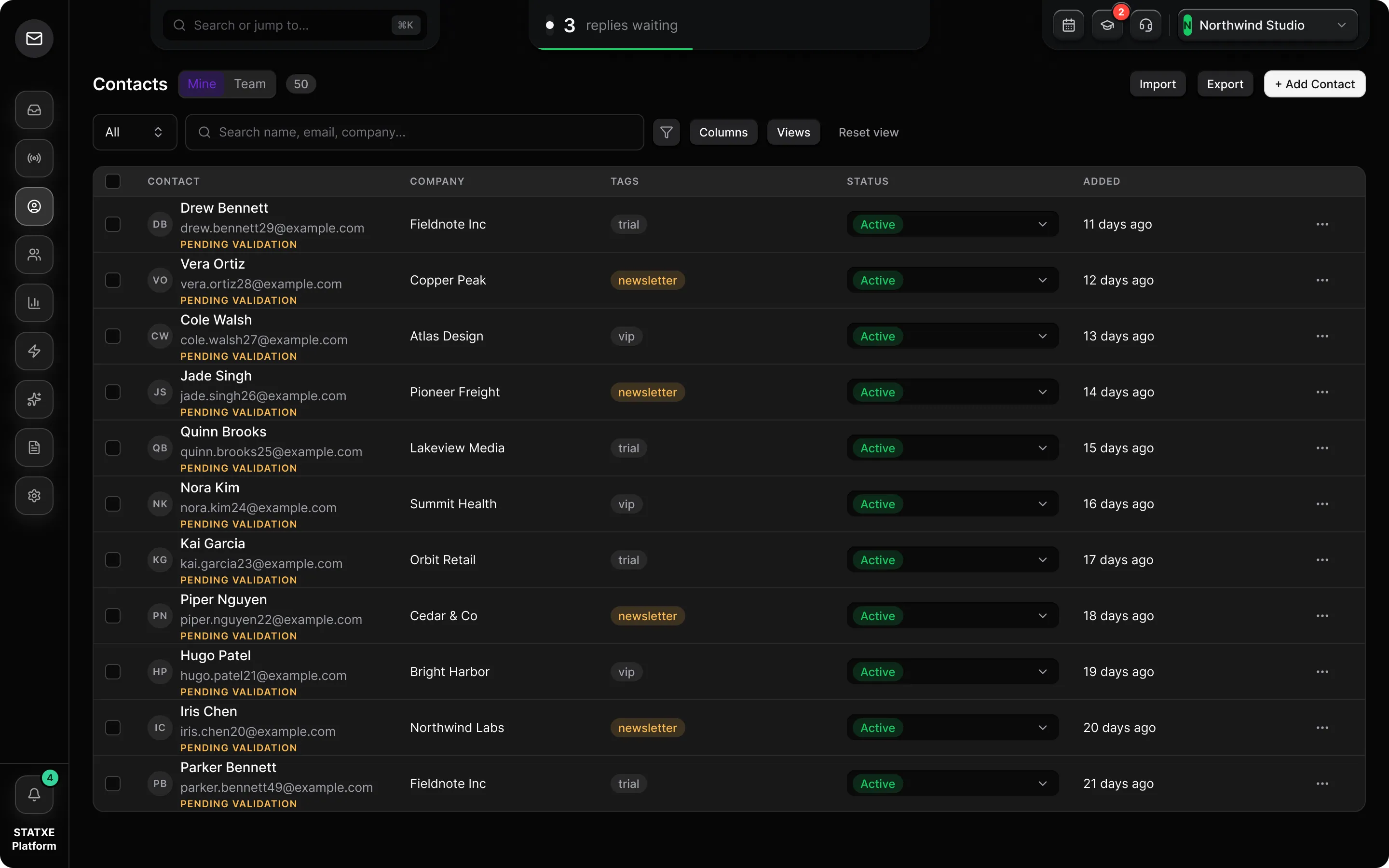1389x868 pixels.
Task: Open the calendar icon in the top bar
Action: coord(1068,25)
